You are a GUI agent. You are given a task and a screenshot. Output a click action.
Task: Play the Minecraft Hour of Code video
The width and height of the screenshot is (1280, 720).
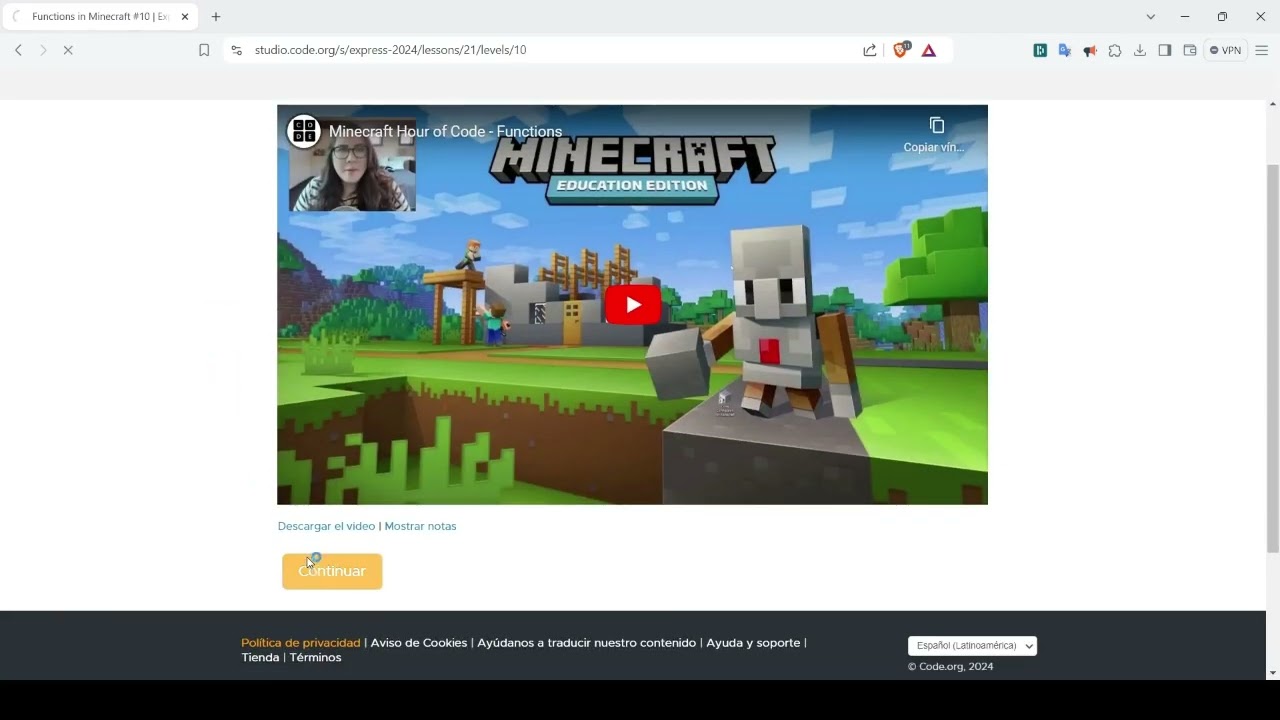point(633,305)
